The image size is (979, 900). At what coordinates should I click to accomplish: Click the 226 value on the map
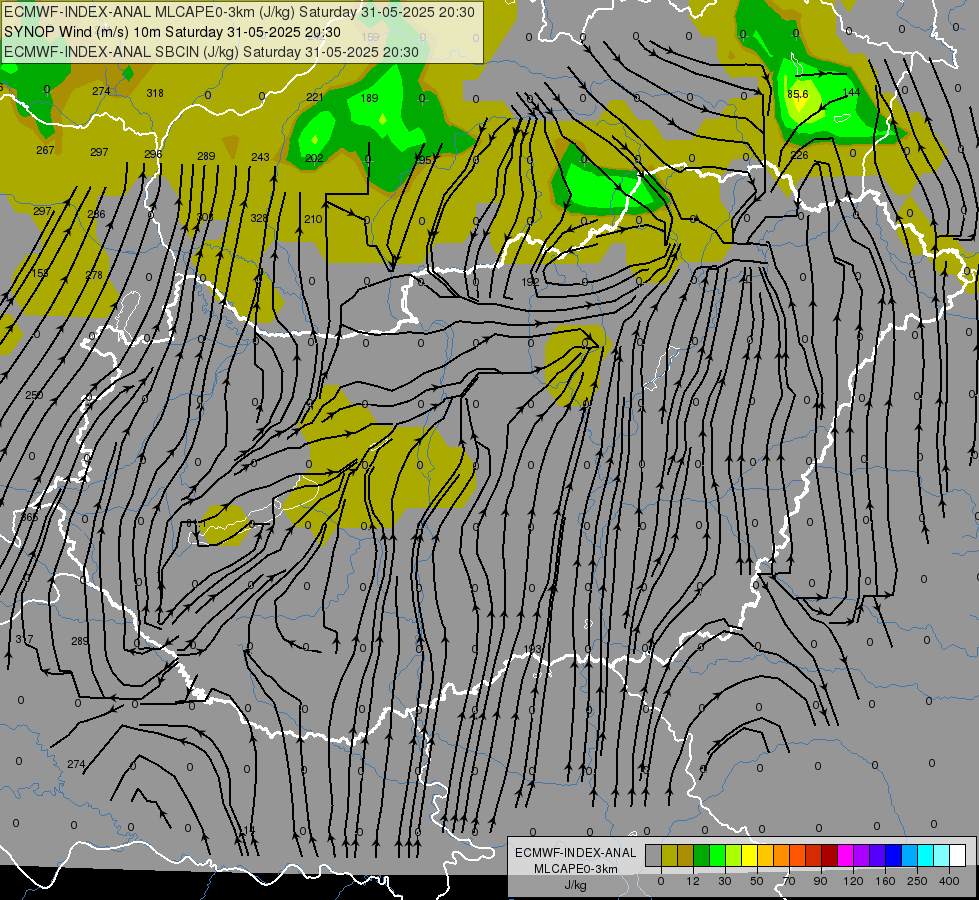pos(799,156)
